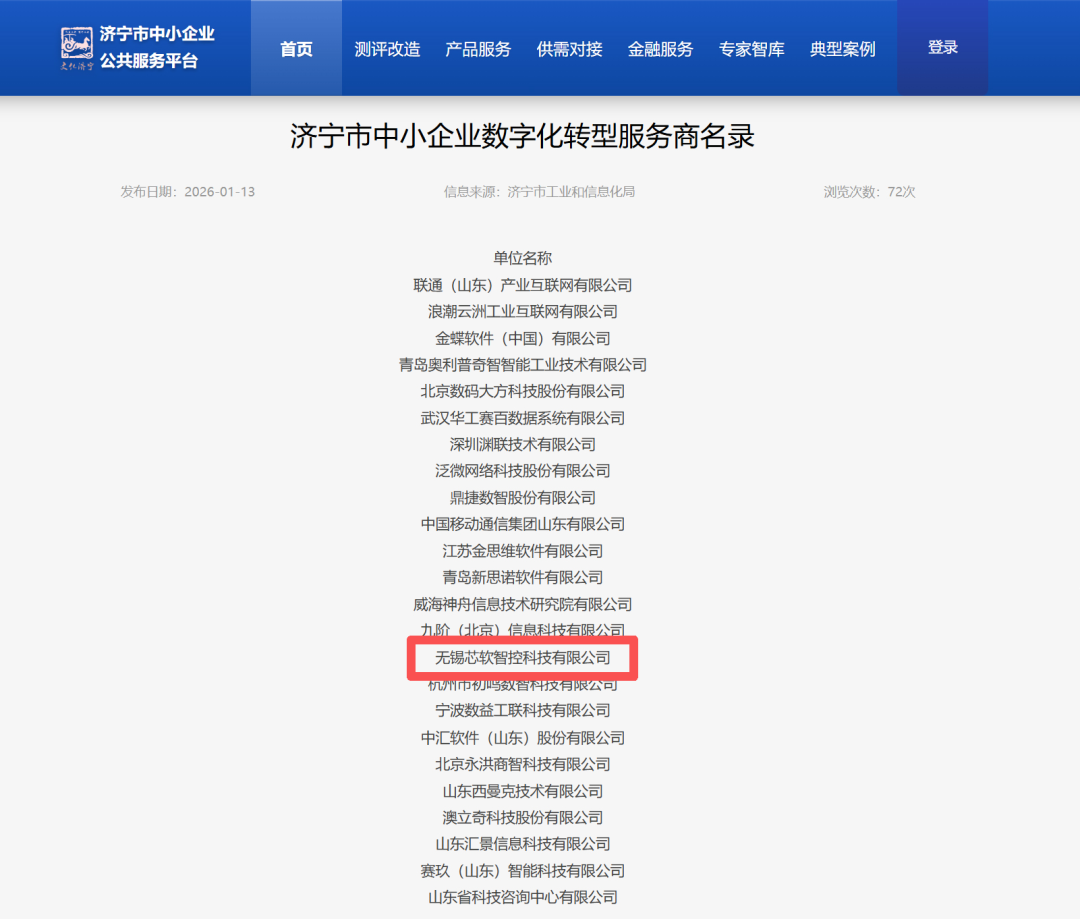Open the 首页 navigation tab

click(296, 48)
